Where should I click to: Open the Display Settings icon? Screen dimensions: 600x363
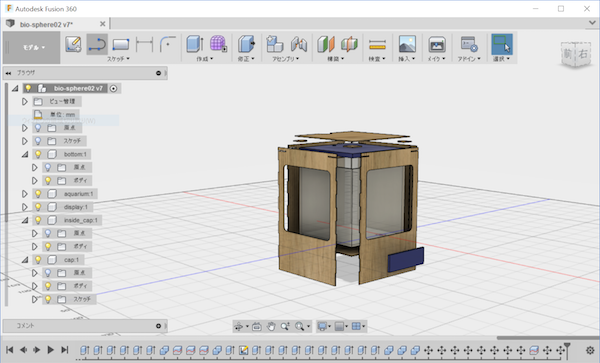pyautogui.click(x=322, y=326)
